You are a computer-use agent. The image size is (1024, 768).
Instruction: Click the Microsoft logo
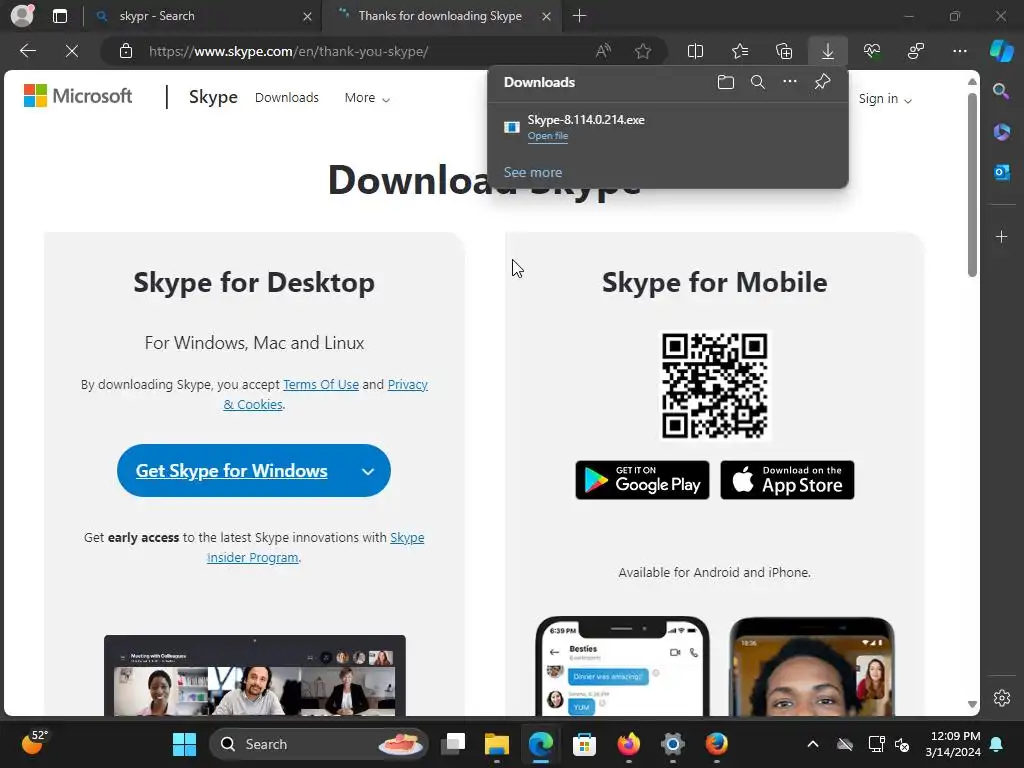click(x=78, y=96)
